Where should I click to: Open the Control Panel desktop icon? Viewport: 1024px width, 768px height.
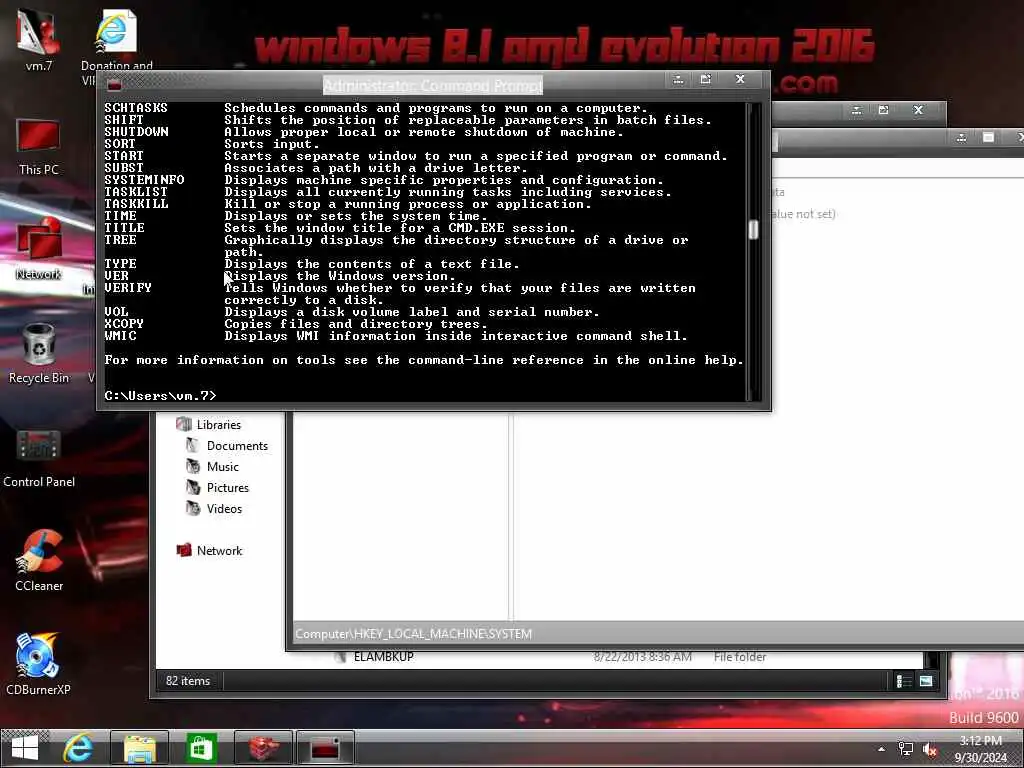click(x=39, y=458)
